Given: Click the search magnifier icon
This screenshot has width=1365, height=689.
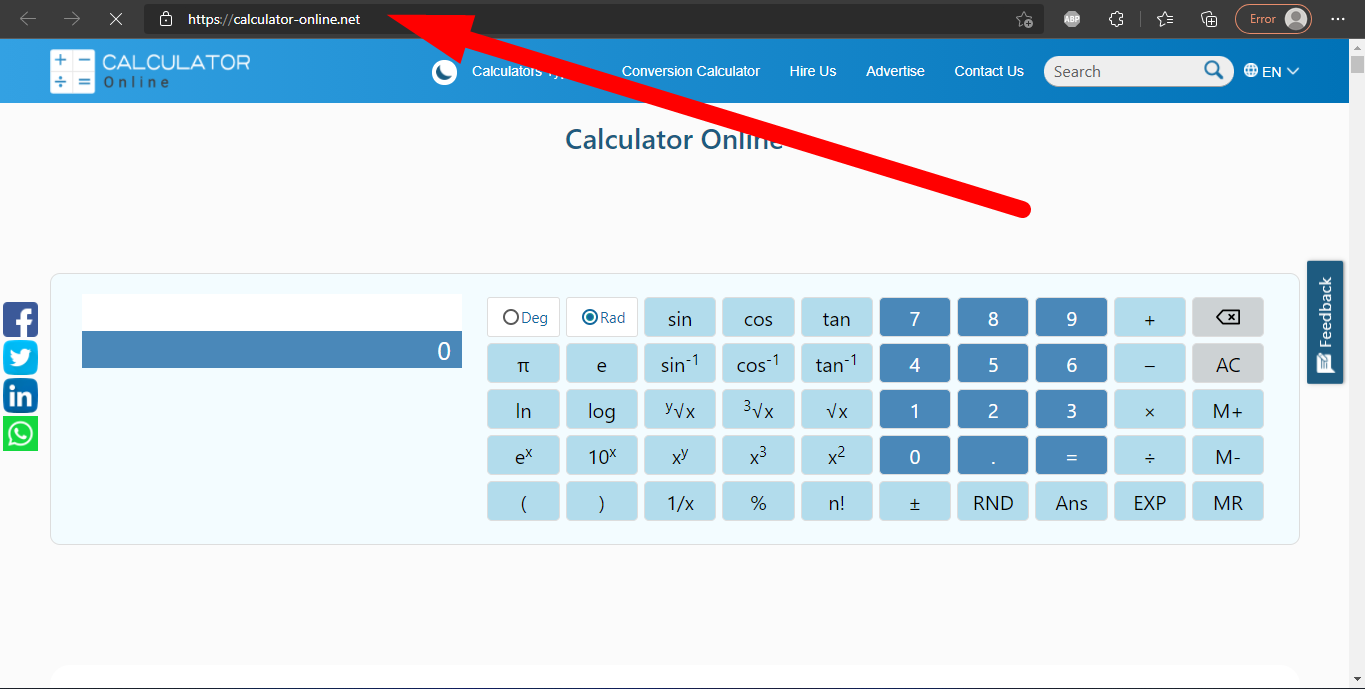Looking at the screenshot, I should point(1213,70).
